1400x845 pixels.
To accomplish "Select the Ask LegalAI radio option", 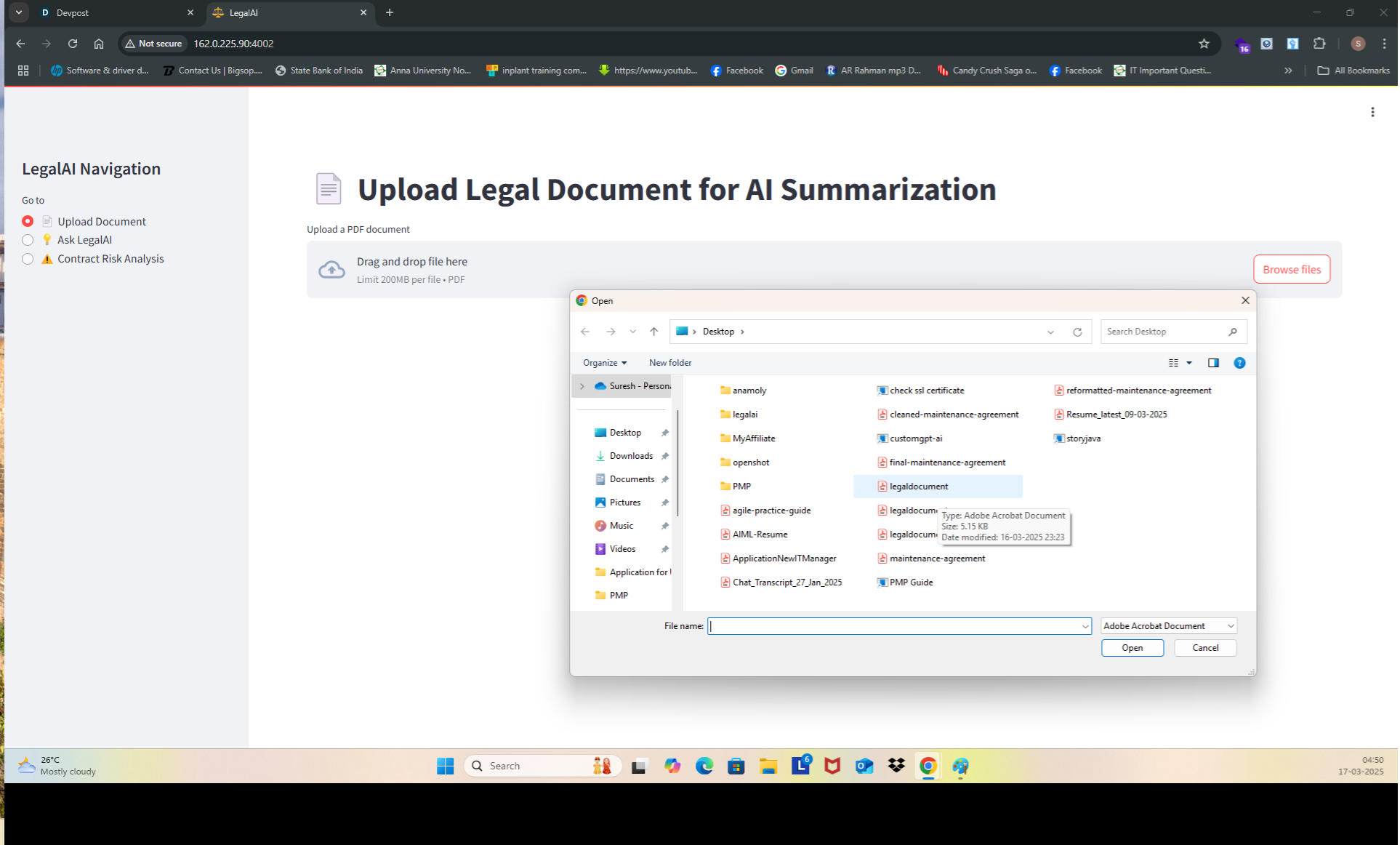I will point(28,240).
